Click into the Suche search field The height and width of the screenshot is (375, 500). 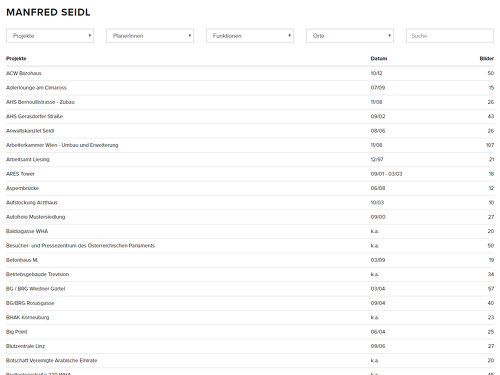tap(450, 36)
